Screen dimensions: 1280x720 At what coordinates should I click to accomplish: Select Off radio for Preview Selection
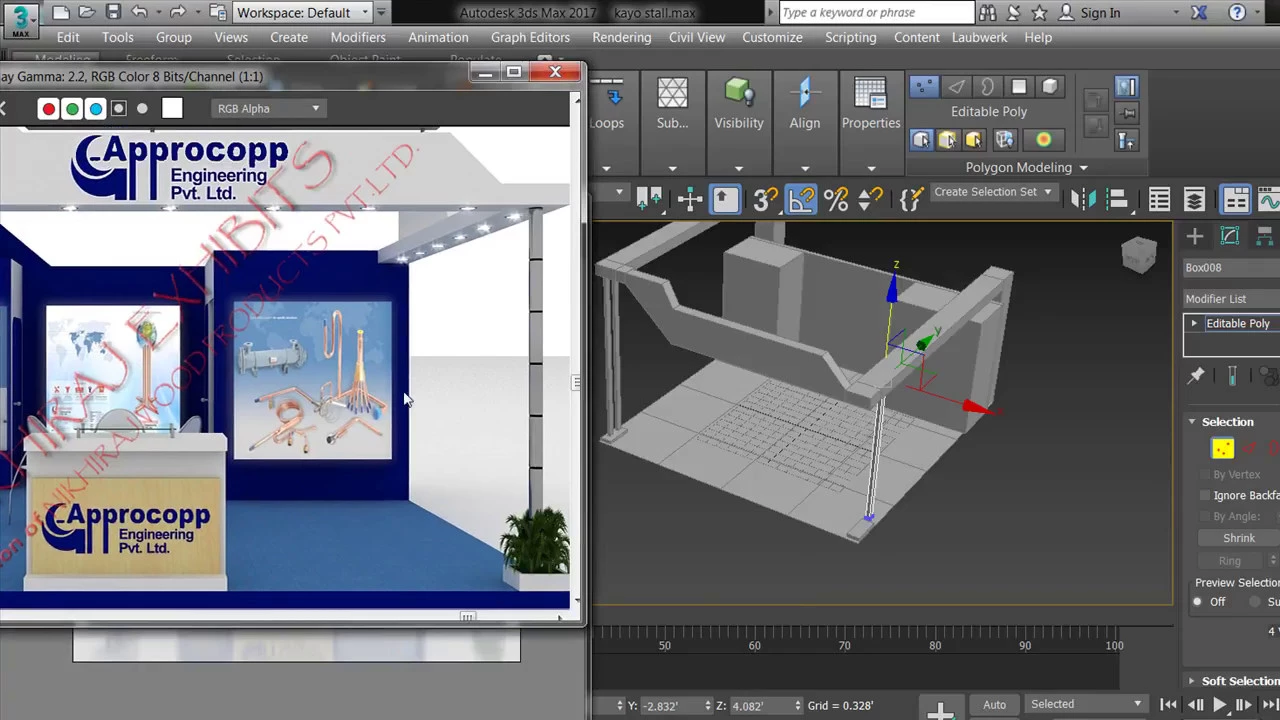tap(1198, 602)
